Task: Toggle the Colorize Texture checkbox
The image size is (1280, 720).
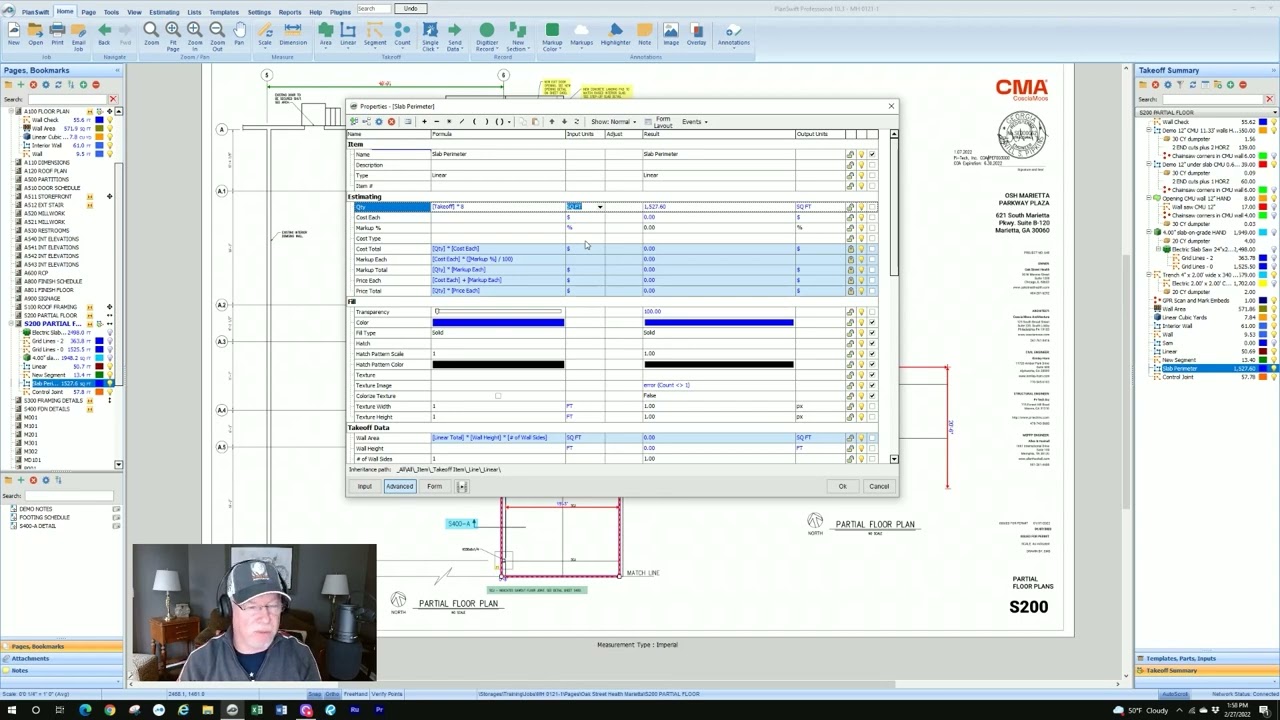Action: [x=498, y=396]
